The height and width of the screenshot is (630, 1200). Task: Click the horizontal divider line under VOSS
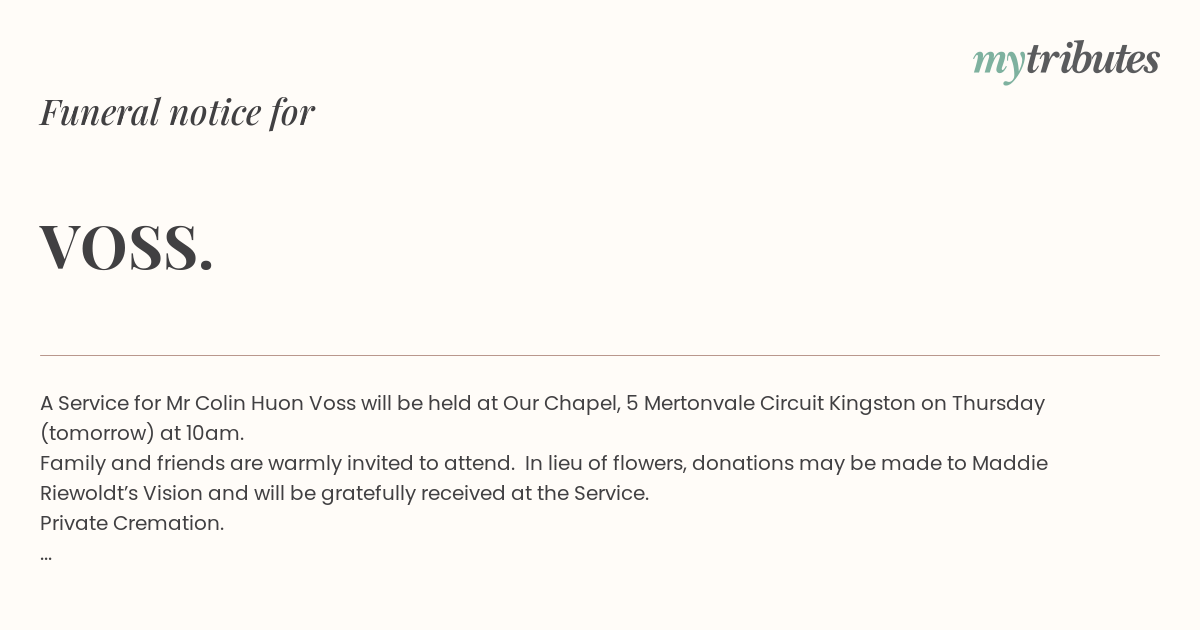(600, 355)
